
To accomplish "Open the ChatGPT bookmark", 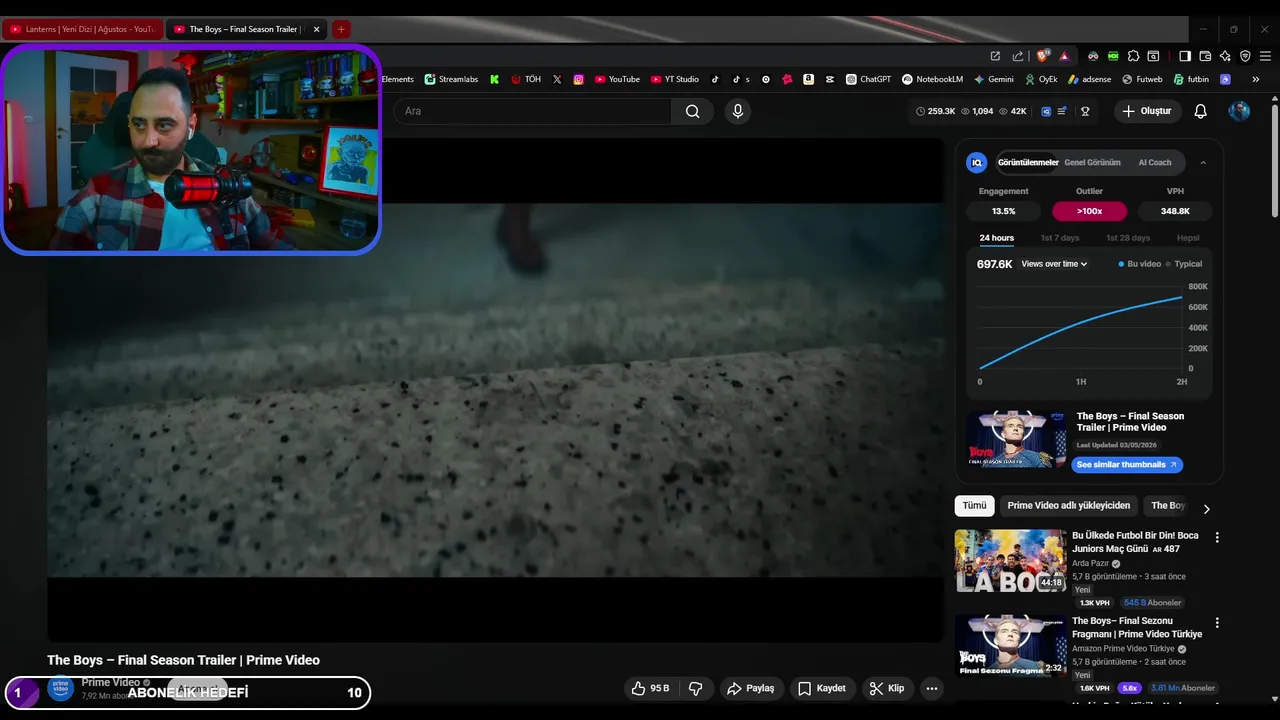I will [868, 79].
